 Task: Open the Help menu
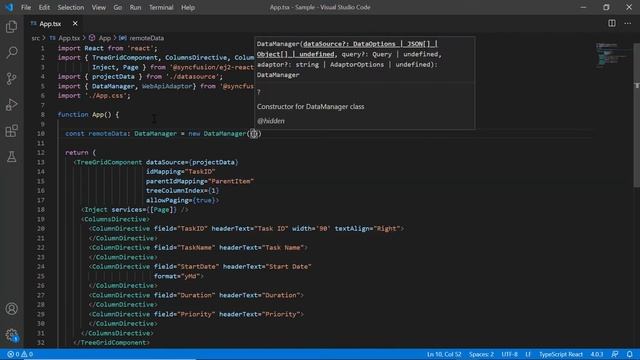tap(188, 7)
